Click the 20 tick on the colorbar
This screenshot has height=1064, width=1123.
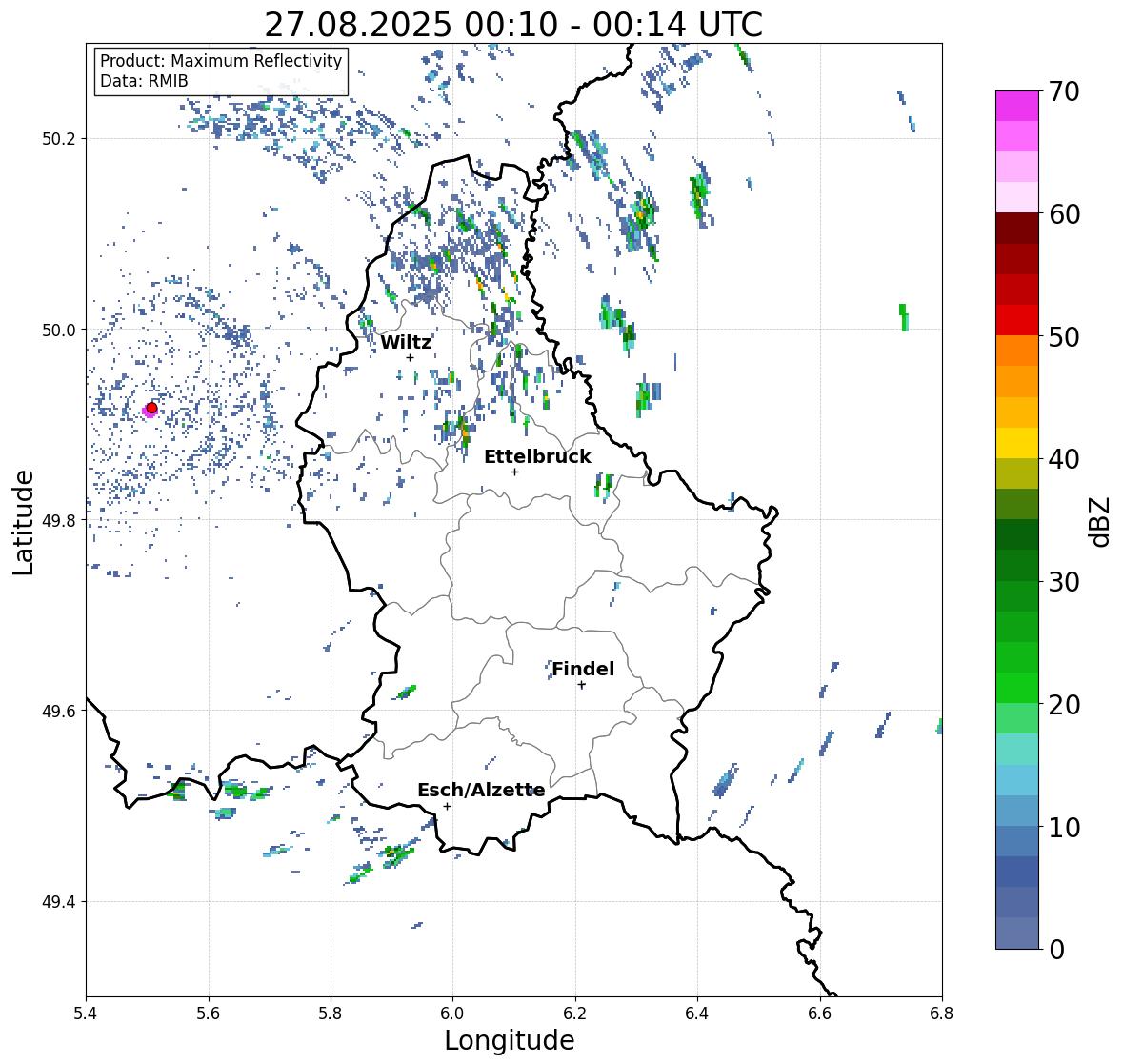[x=1064, y=704]
